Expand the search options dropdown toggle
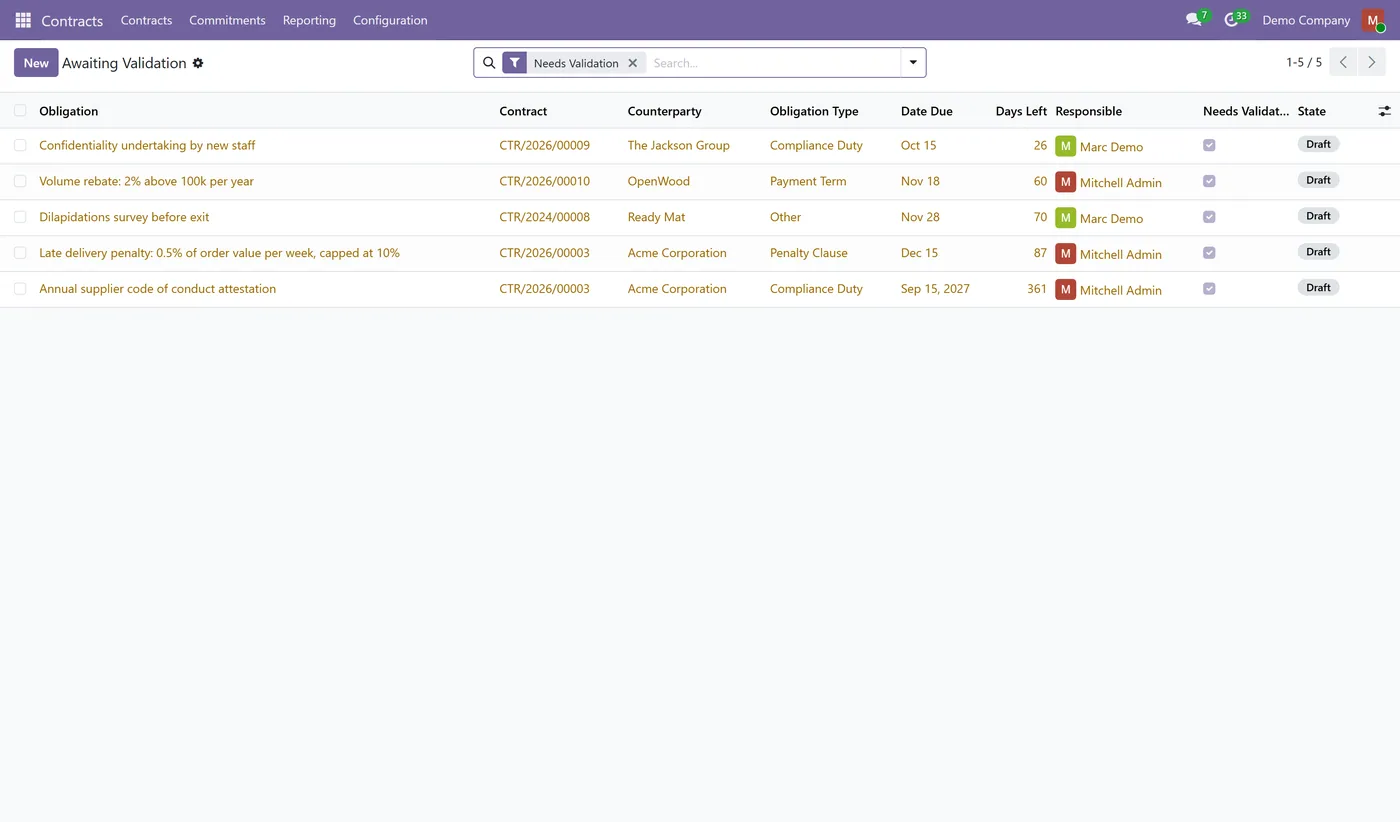The width and height of the screenshot is (1400, 822). (x=913, y=63)
